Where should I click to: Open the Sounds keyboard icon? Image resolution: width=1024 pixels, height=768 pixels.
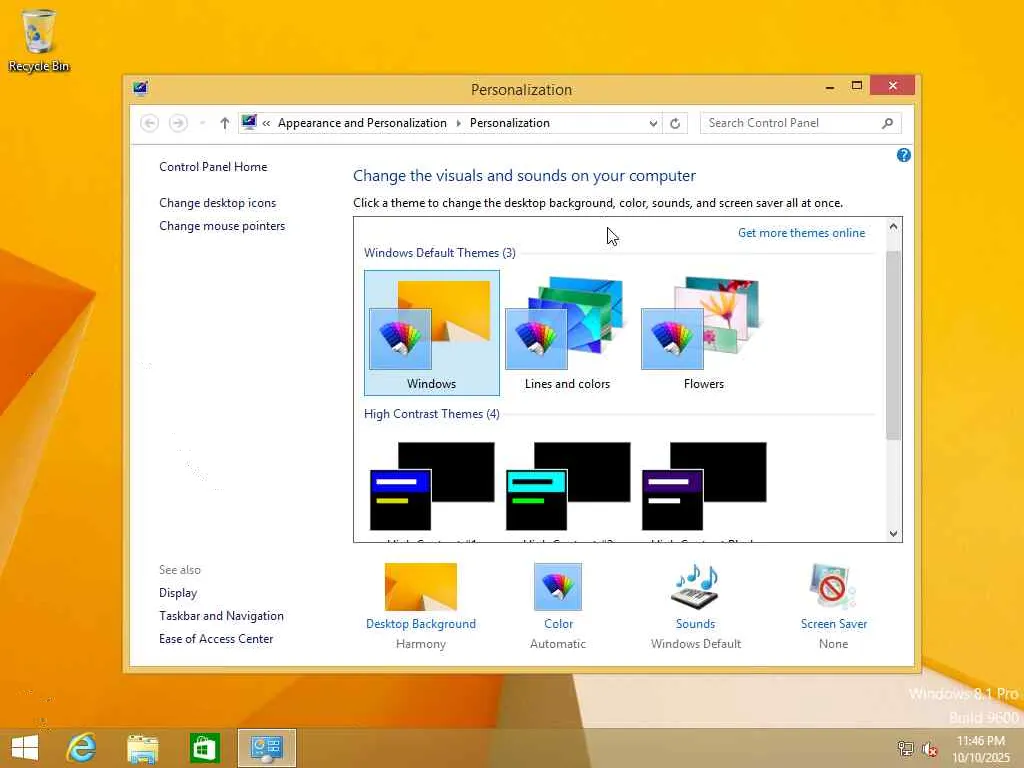click(x=695, y=586)
